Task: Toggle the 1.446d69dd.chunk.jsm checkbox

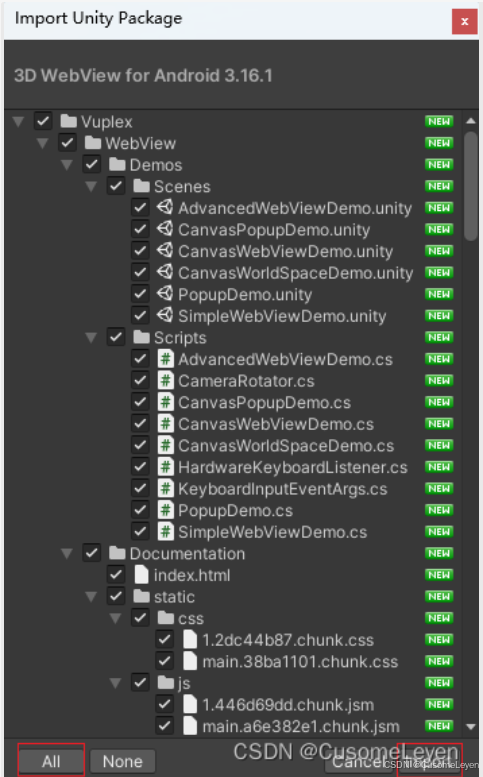Action: coord(164,704)
